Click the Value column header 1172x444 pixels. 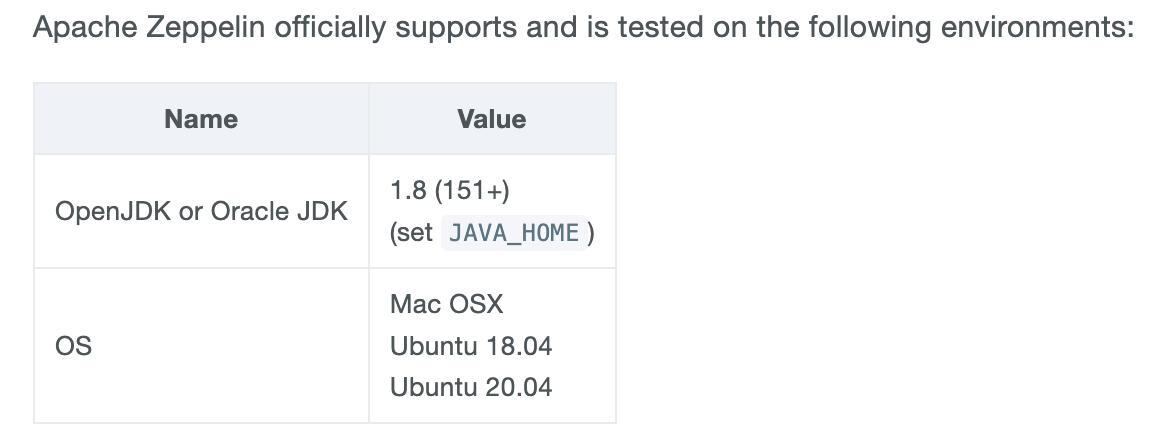(492, 119)
